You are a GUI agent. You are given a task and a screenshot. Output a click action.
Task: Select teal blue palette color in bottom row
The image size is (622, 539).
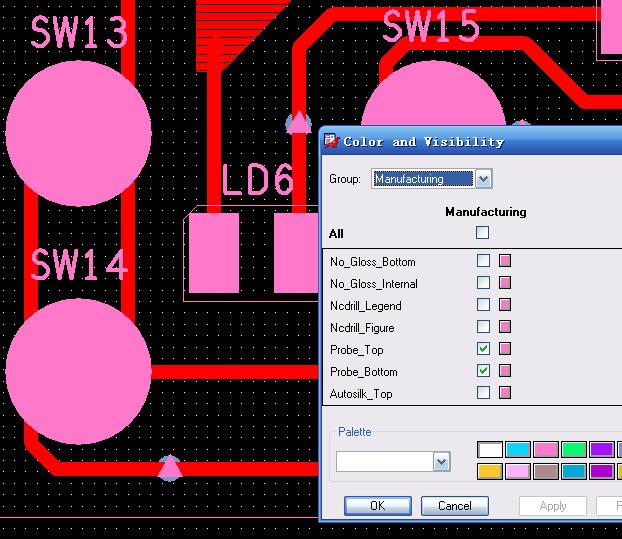point(574,472)
